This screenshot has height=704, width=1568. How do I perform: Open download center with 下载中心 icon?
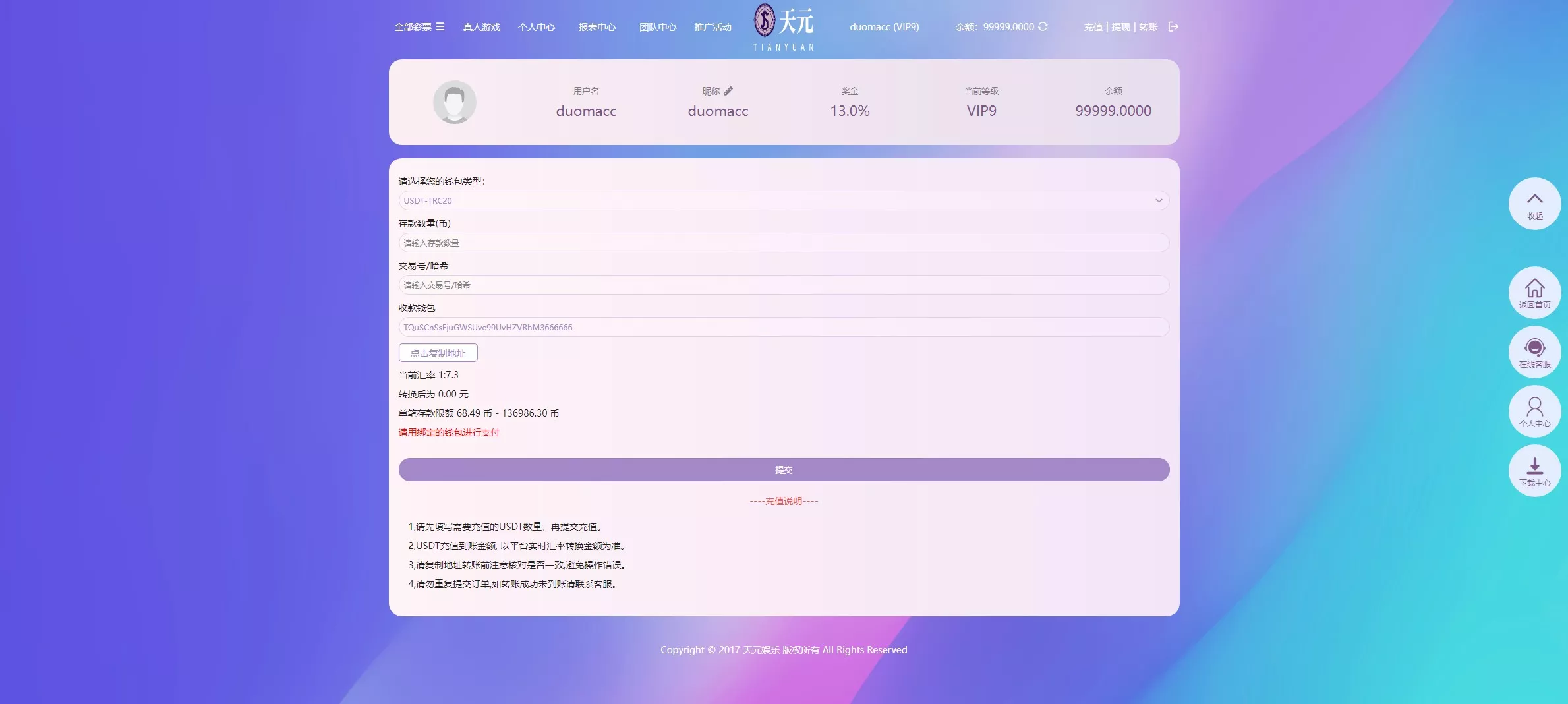(1535, 470)
